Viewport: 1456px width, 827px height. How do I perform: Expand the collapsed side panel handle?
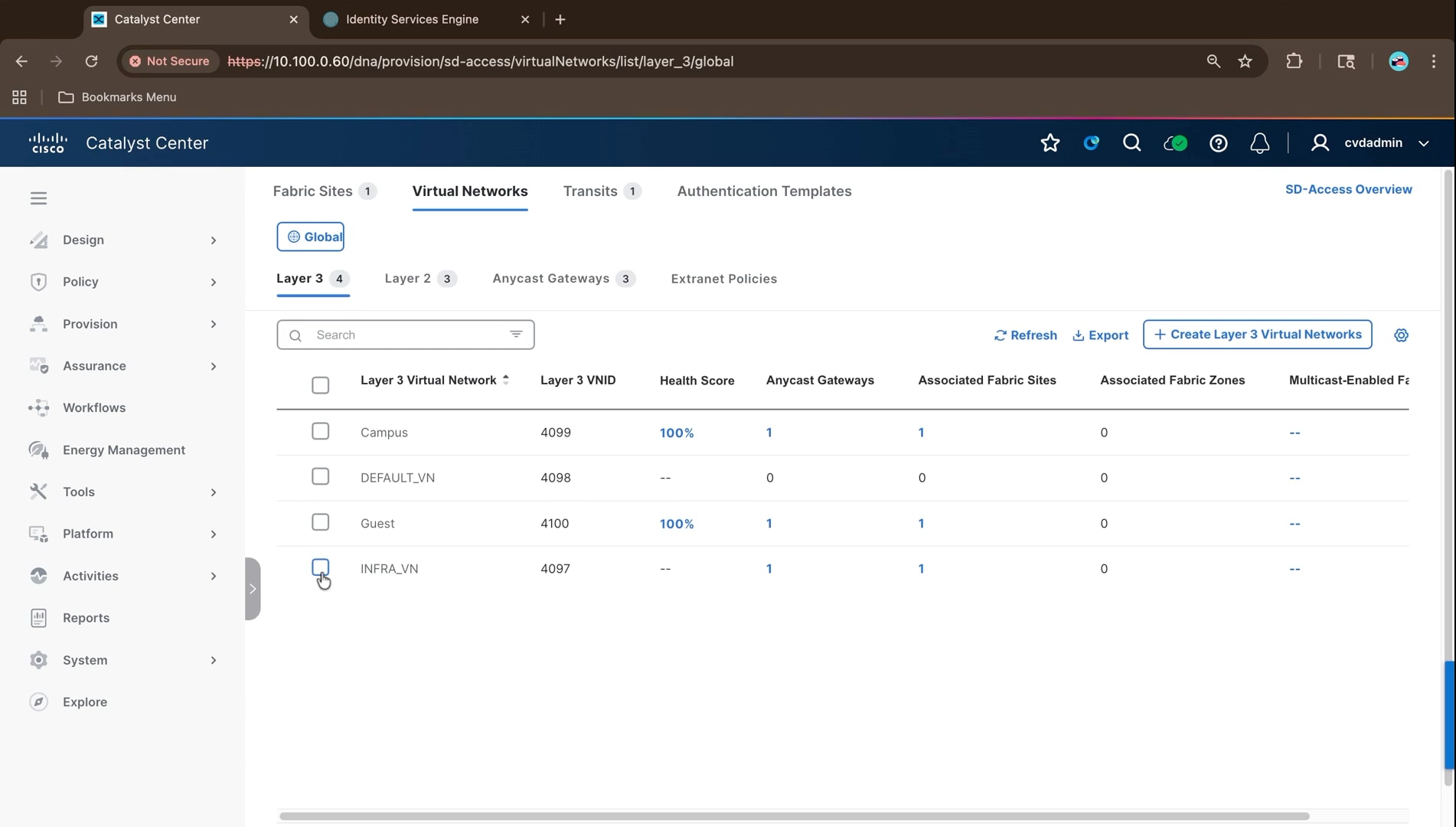point(253,589)
